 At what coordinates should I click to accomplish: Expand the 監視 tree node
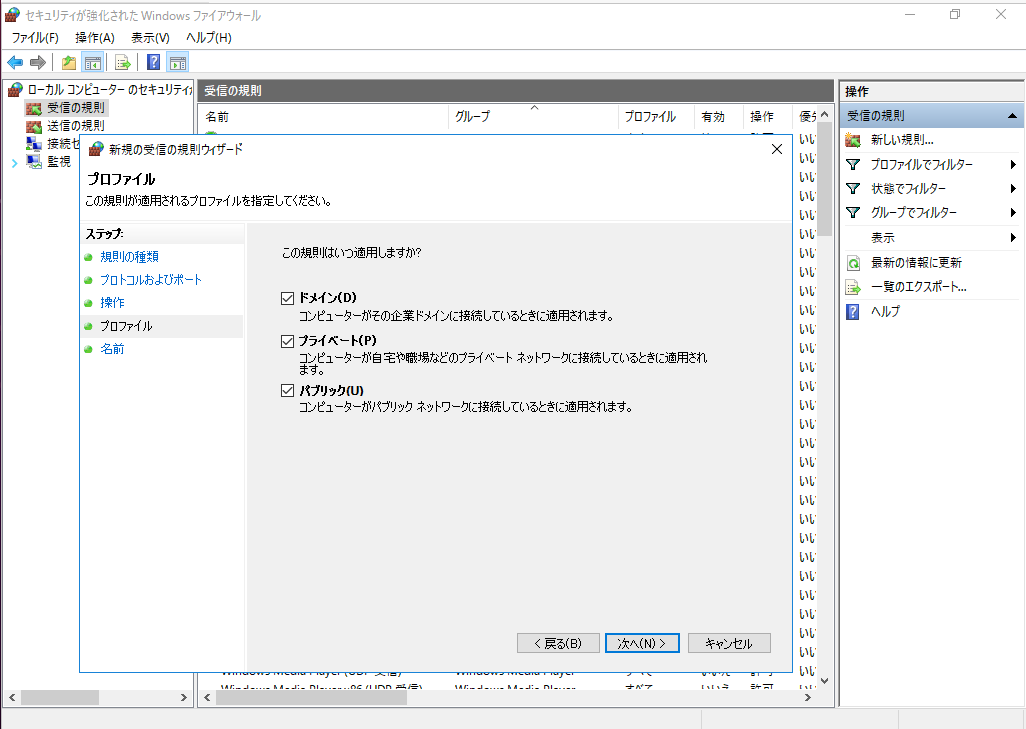pos(14,162)
